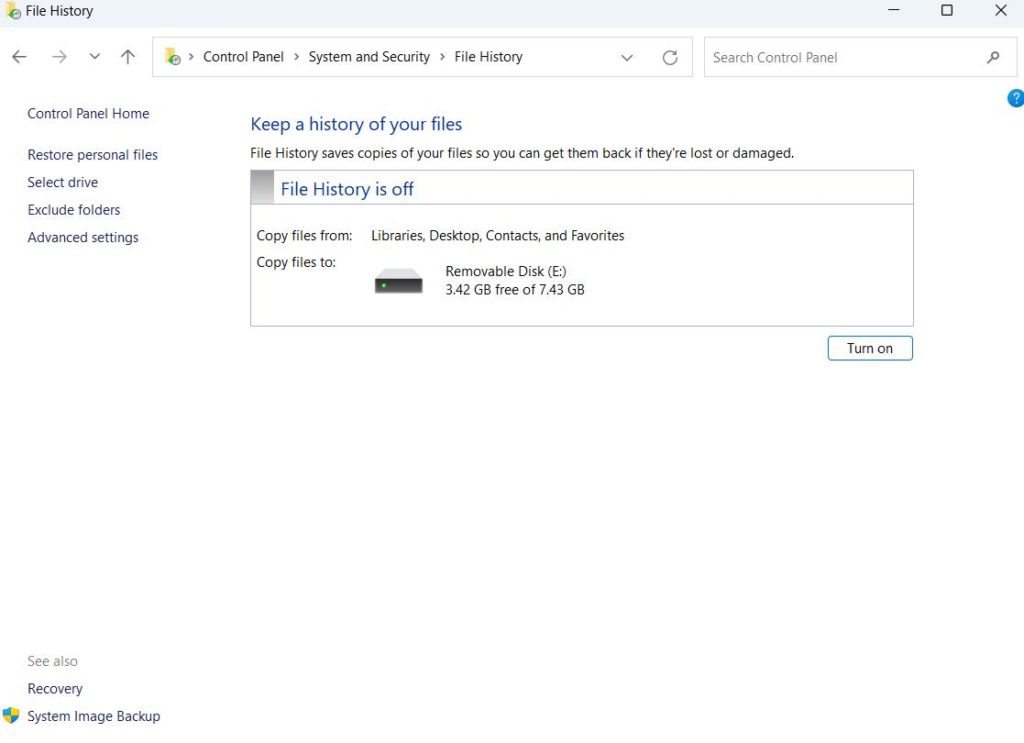Expand chevron after Control Panel breadcrumb

click(x=296, y=57)
